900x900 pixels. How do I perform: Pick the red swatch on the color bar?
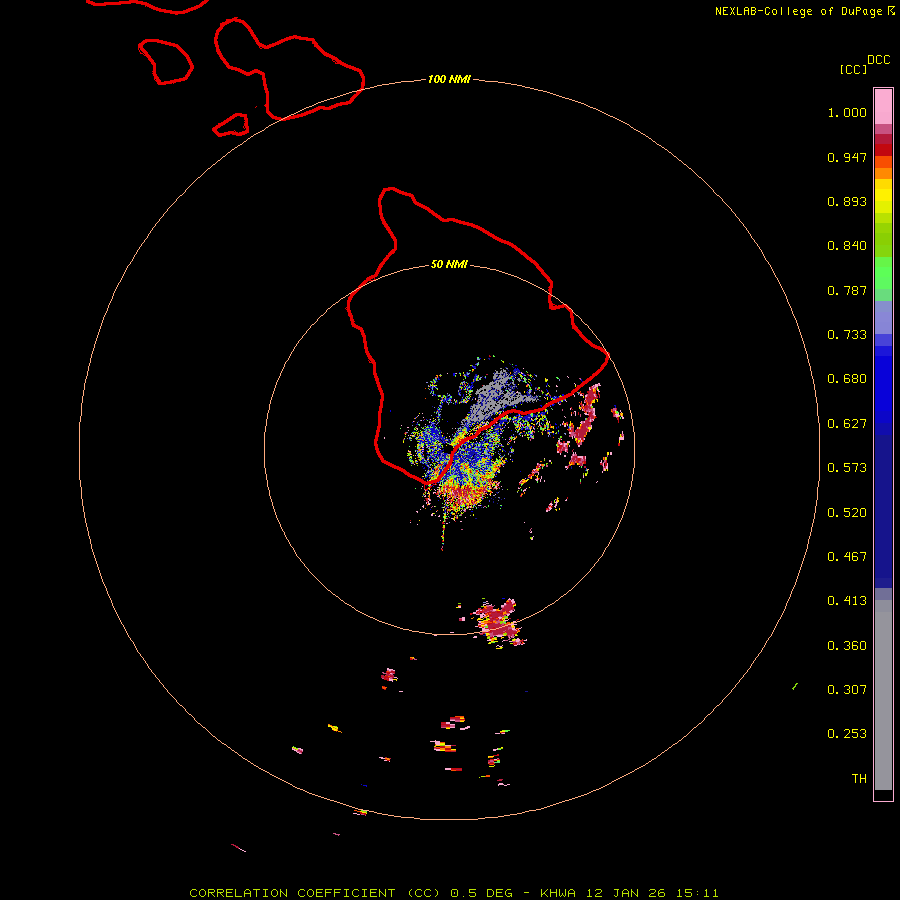pos(883,150)
